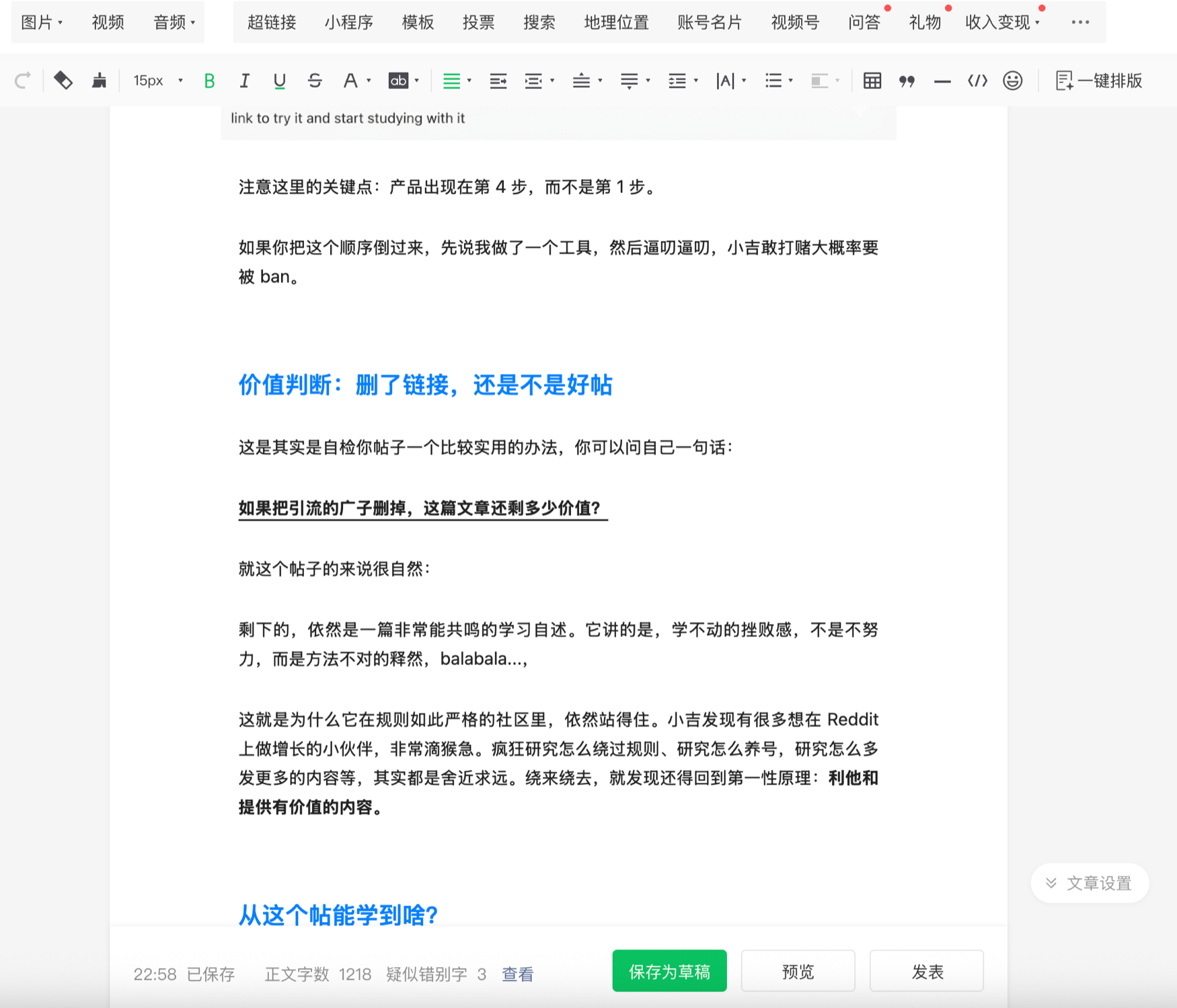1177x1008 pixels.
Task: Expand the 文章设置 panel
Action: click(x=1090, y=883)
